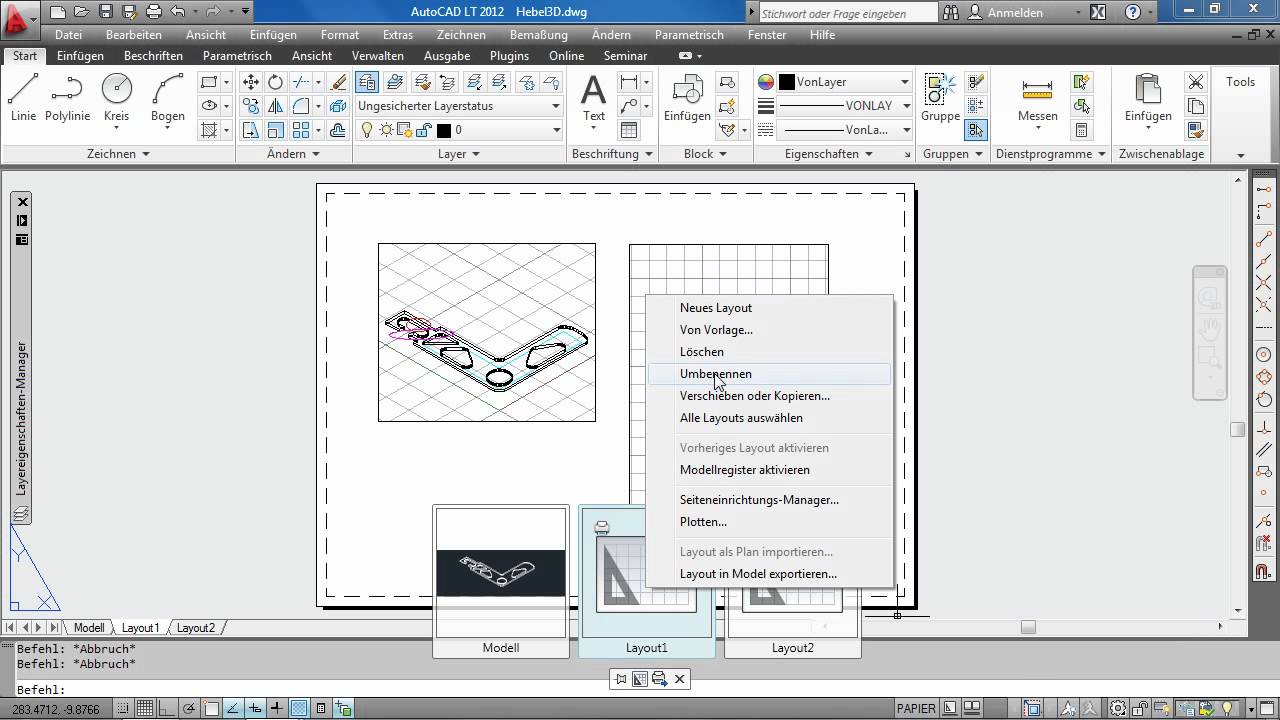This screenshot has width=1280, height=720.
Task: Expand the Ändern panel
Action: pyautogui.click(x=294, y=154)
